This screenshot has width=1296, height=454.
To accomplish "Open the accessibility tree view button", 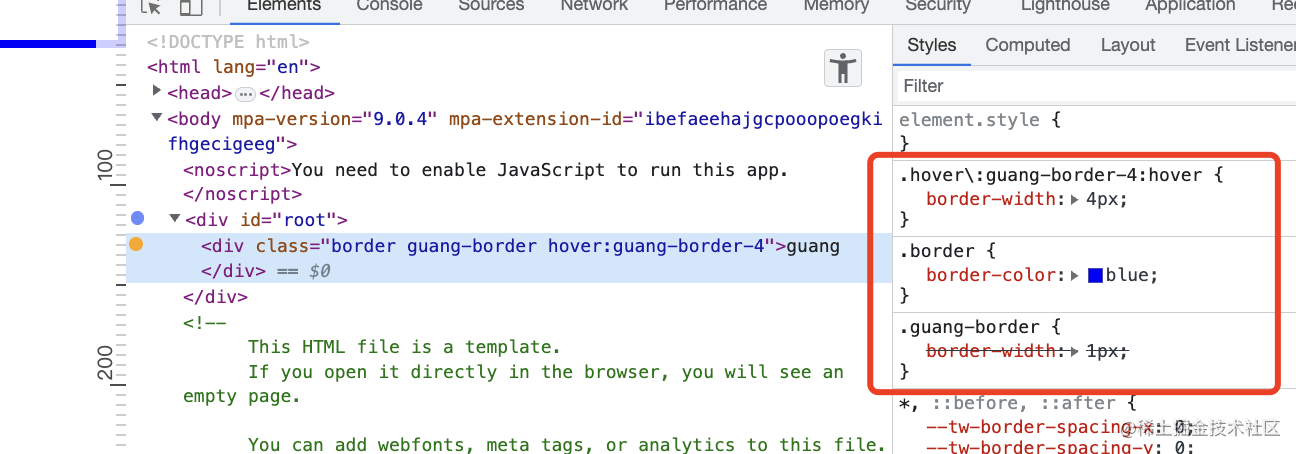I will click(x=843, y=68).
